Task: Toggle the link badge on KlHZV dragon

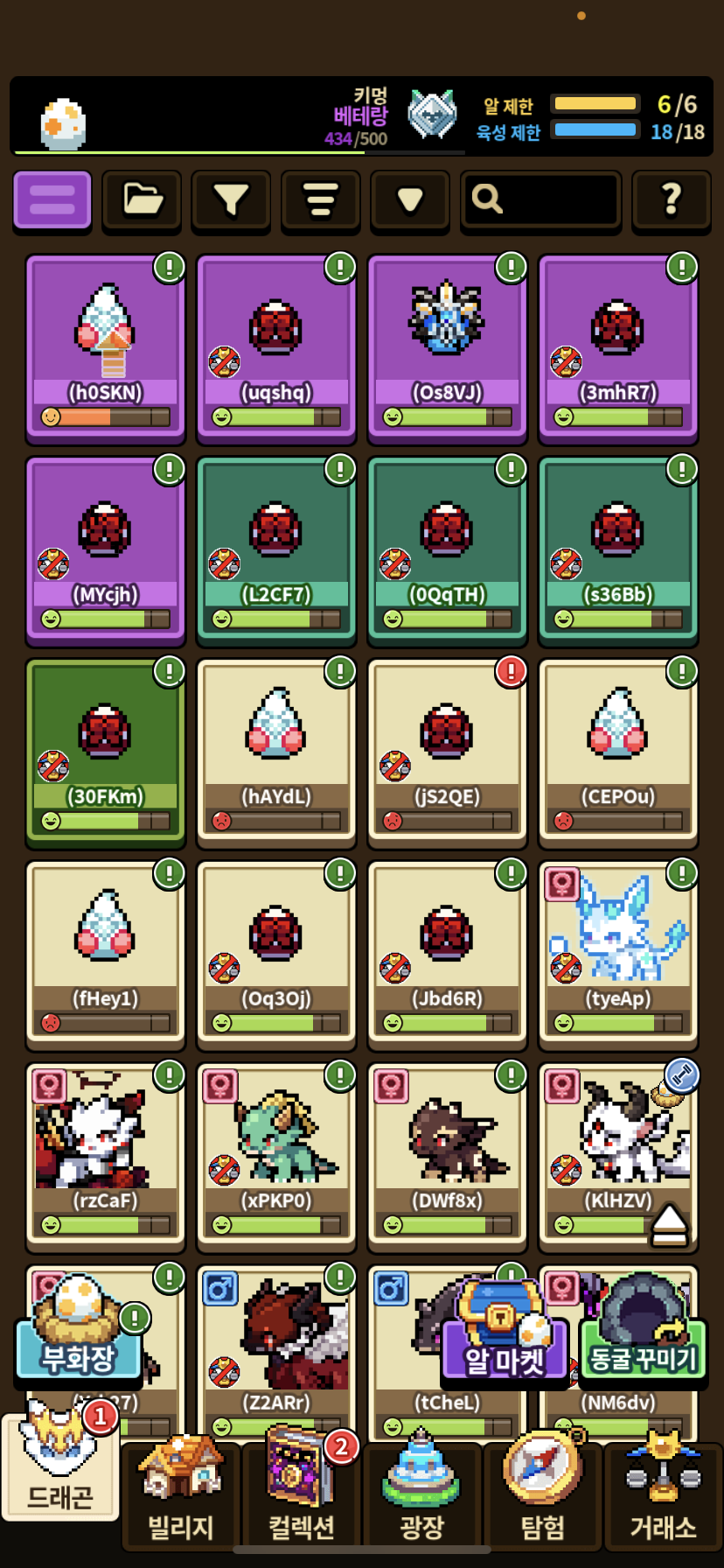Action: point(682,1075)
